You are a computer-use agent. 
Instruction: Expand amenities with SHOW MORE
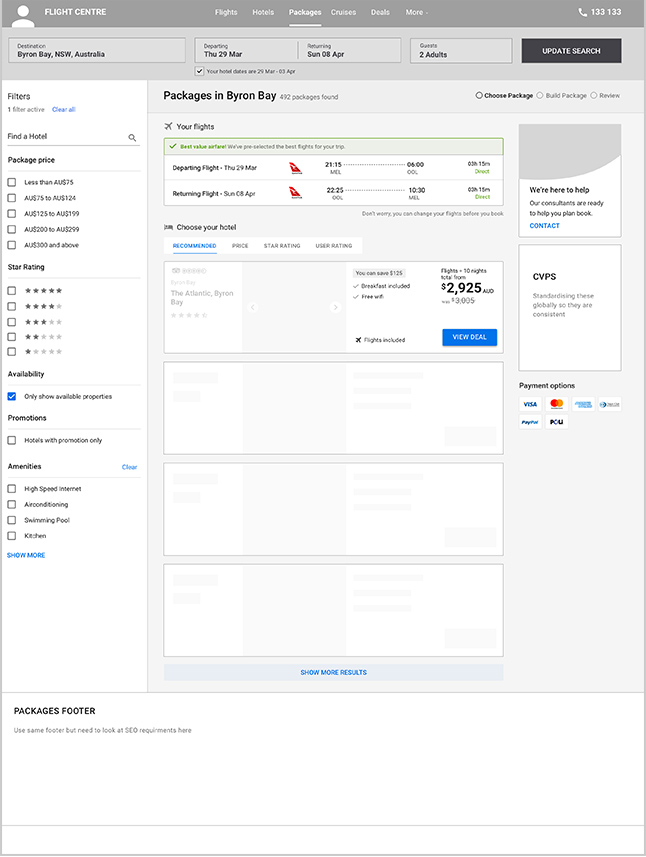tap(26, 555)
